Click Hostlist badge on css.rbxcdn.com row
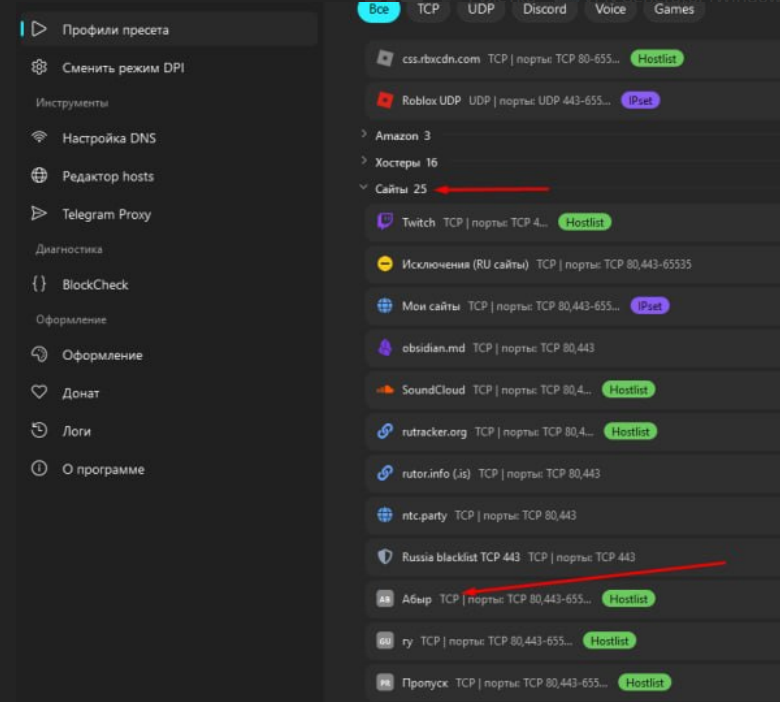780x702 pixels. click(x=657, y=59)
